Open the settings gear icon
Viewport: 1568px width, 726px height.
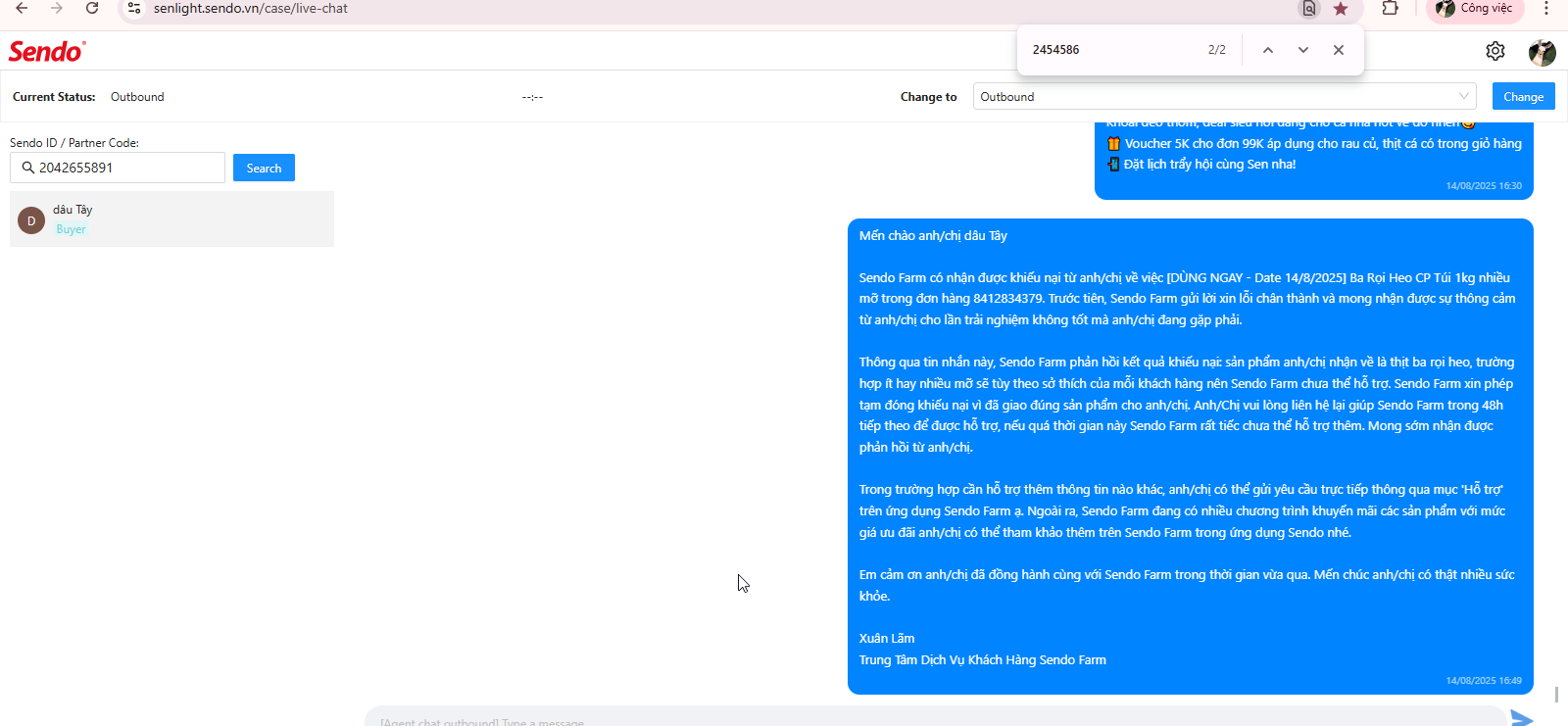[1495, 51]
